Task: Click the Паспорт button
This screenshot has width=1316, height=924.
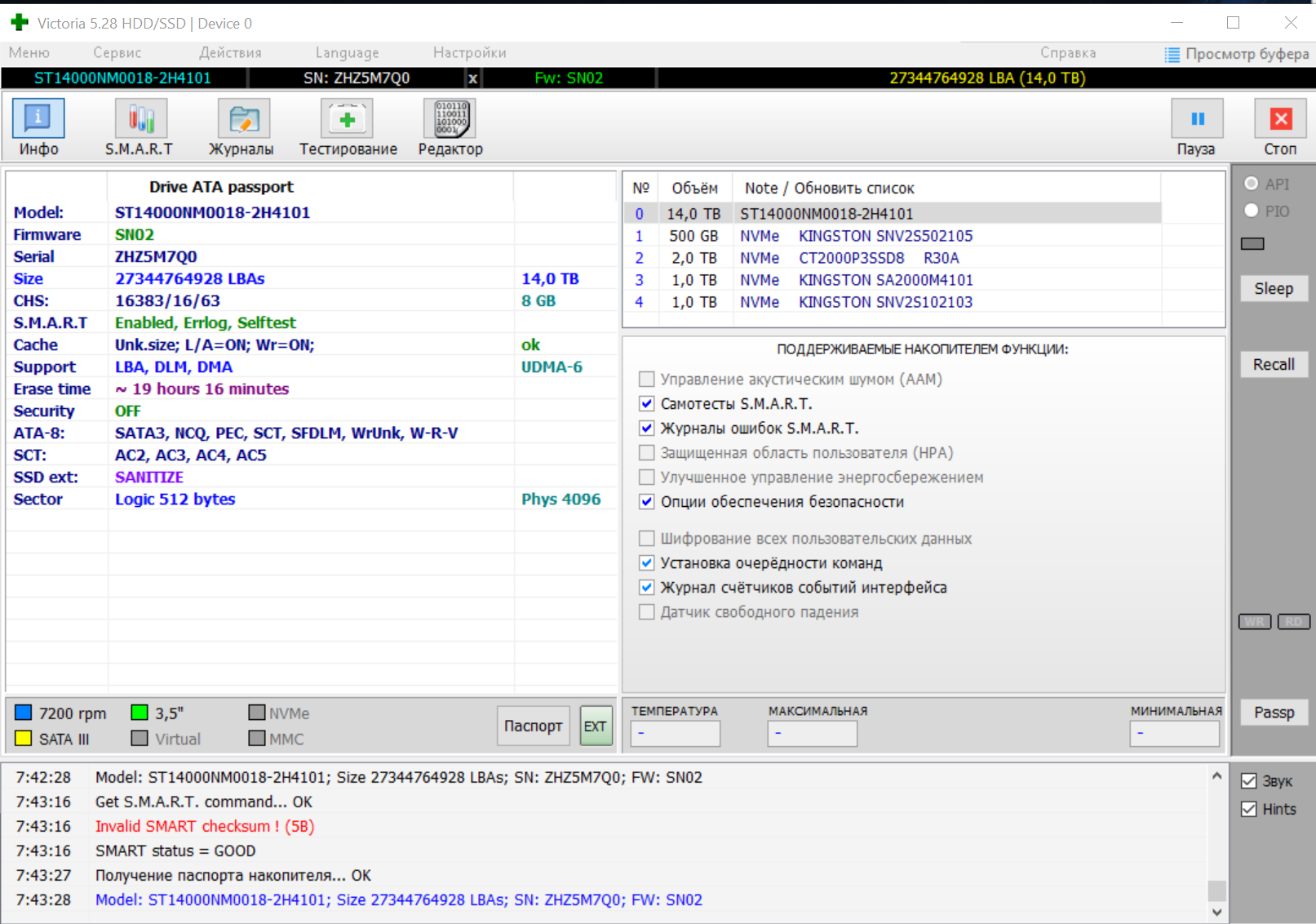Action: click(x=534, y=726)
